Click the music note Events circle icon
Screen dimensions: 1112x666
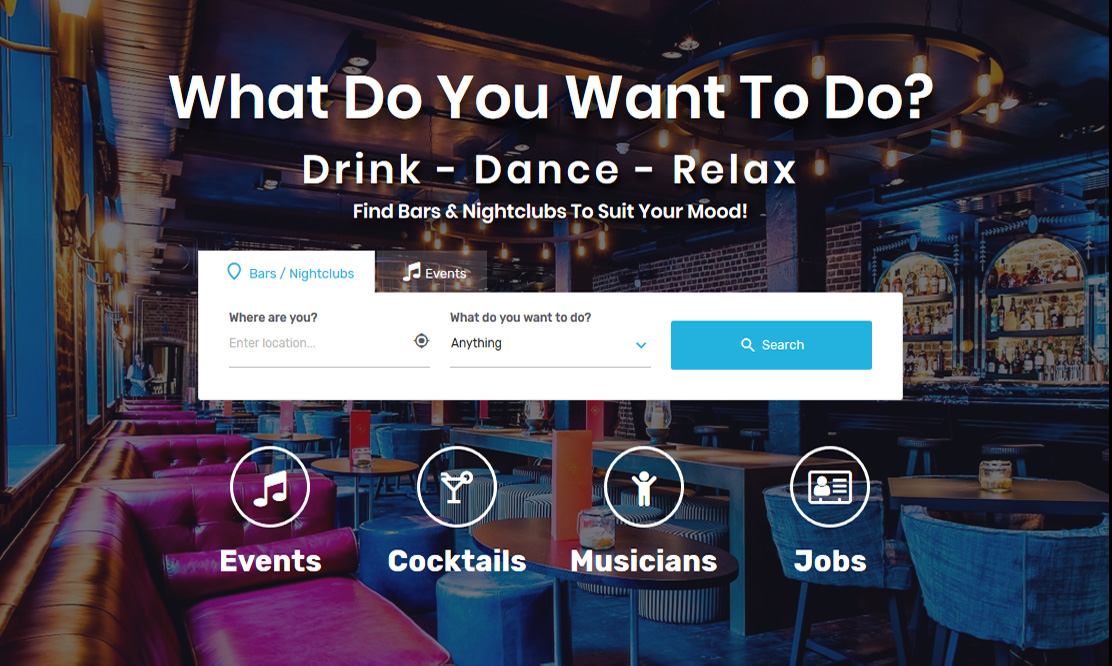269,487
